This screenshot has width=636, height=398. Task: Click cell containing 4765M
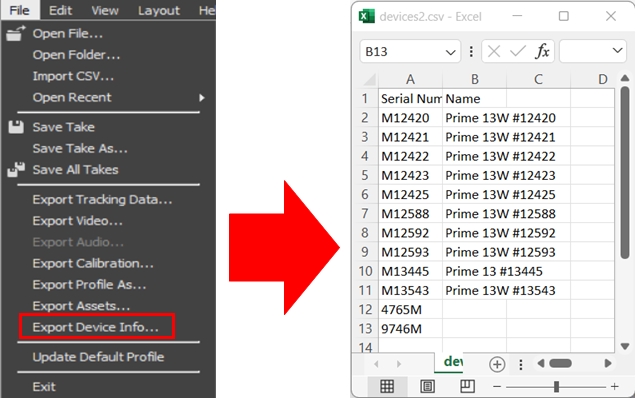[x=410, y=310]
